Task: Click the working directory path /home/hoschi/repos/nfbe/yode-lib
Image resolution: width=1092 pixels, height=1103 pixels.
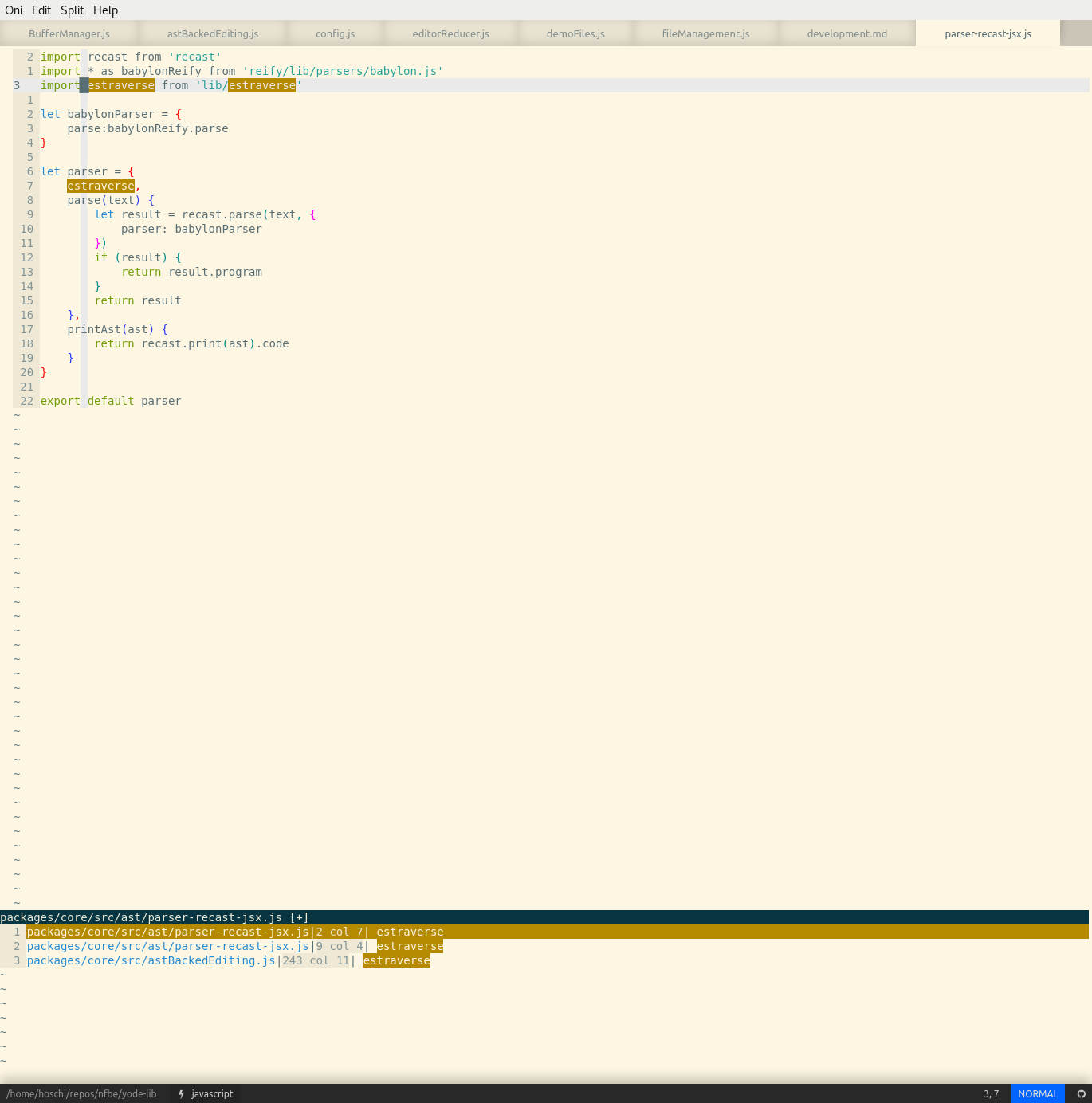Action: point(81,1094)
